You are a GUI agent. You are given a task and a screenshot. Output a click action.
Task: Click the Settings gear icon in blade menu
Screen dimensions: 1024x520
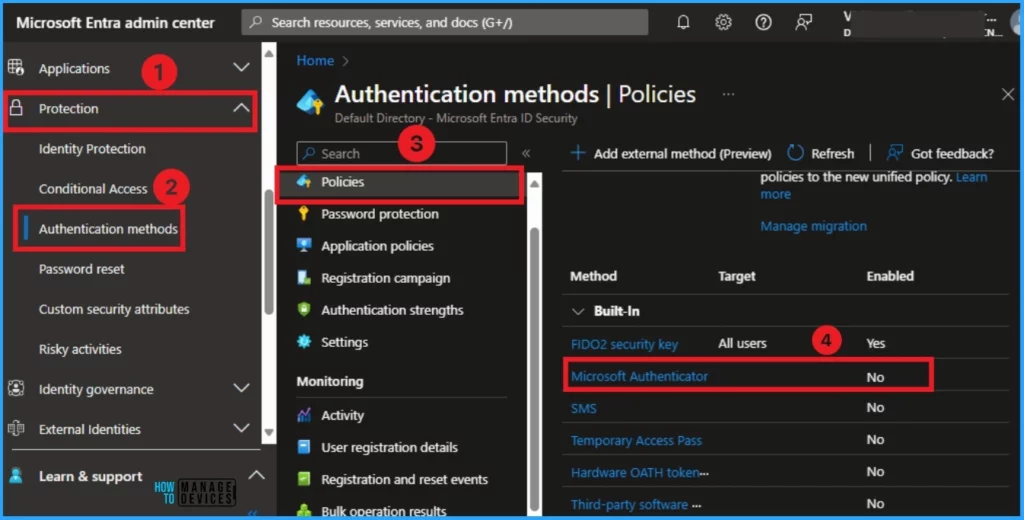304,341
